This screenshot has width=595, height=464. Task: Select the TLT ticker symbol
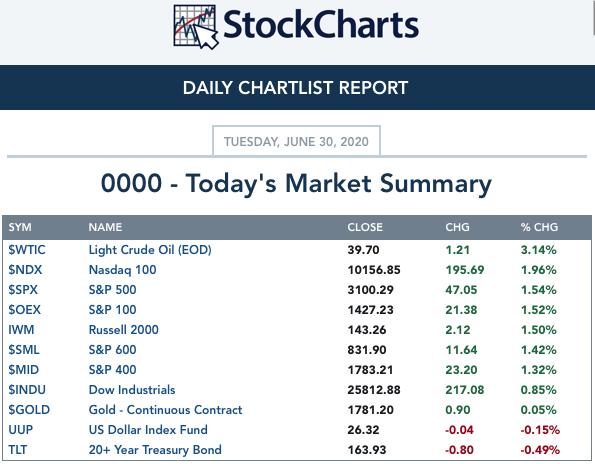(18, 450)
